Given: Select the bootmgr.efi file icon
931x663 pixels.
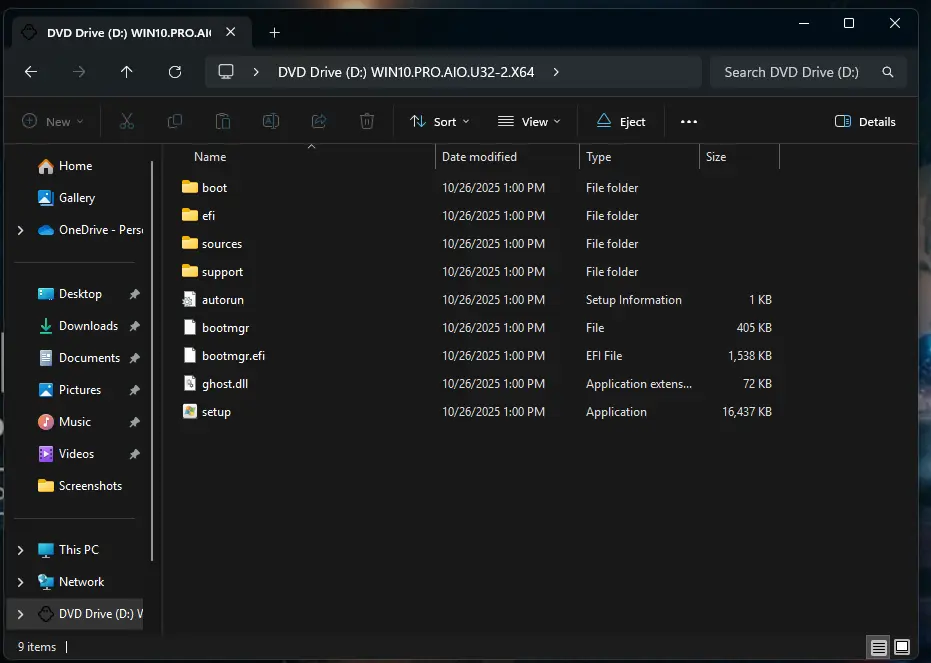Looking at the screenshot, I should [189, 355].
